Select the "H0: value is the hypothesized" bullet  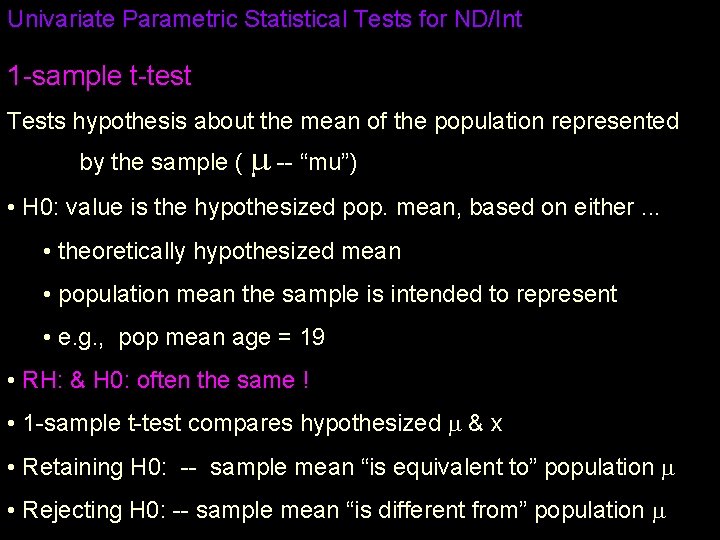pyautogui.click(x=333, y=208)
